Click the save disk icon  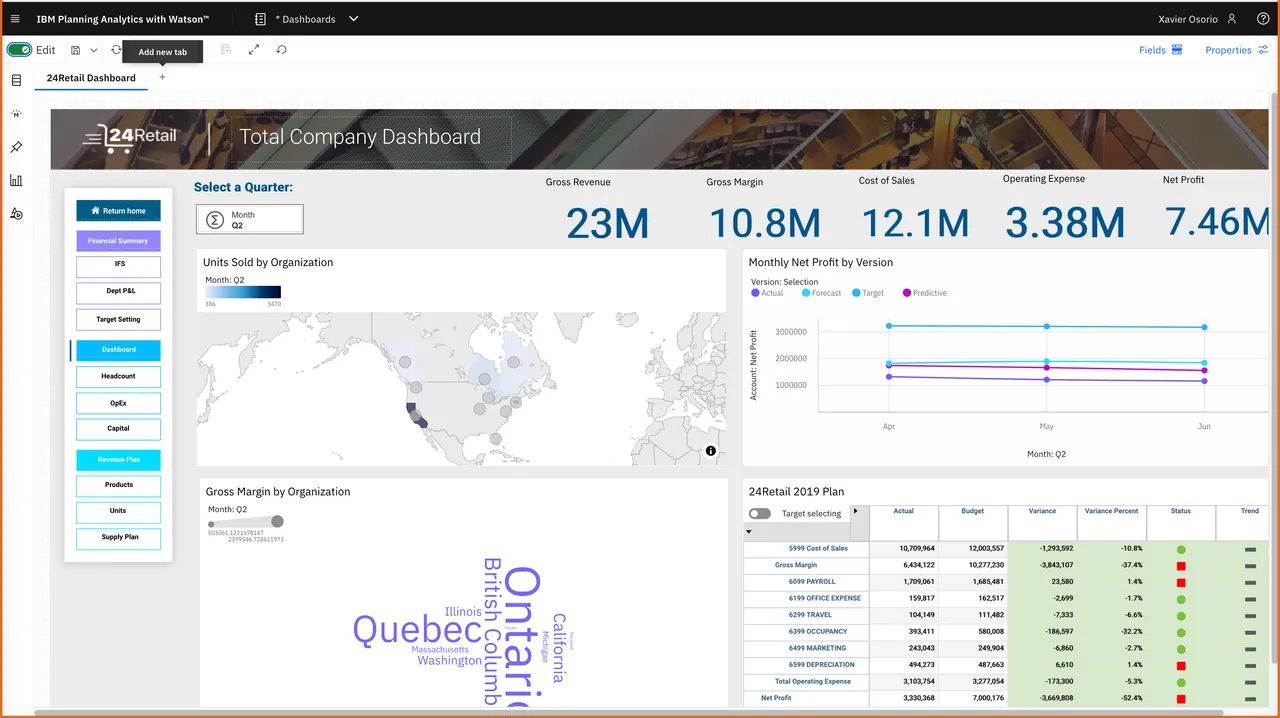76,50
